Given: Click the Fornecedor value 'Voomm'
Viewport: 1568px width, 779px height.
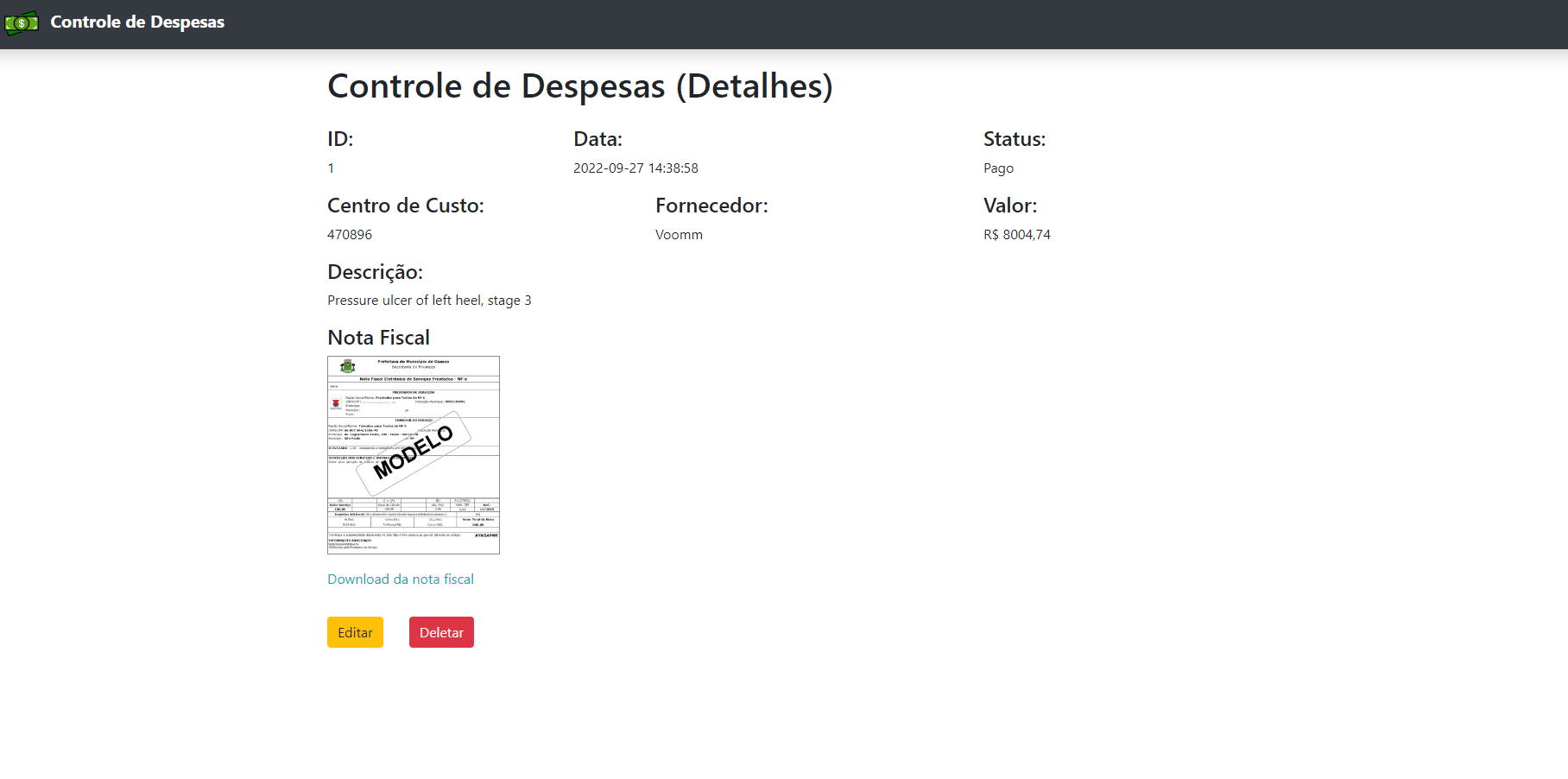Looking at the screenshot, I should (x=679, y=234).
